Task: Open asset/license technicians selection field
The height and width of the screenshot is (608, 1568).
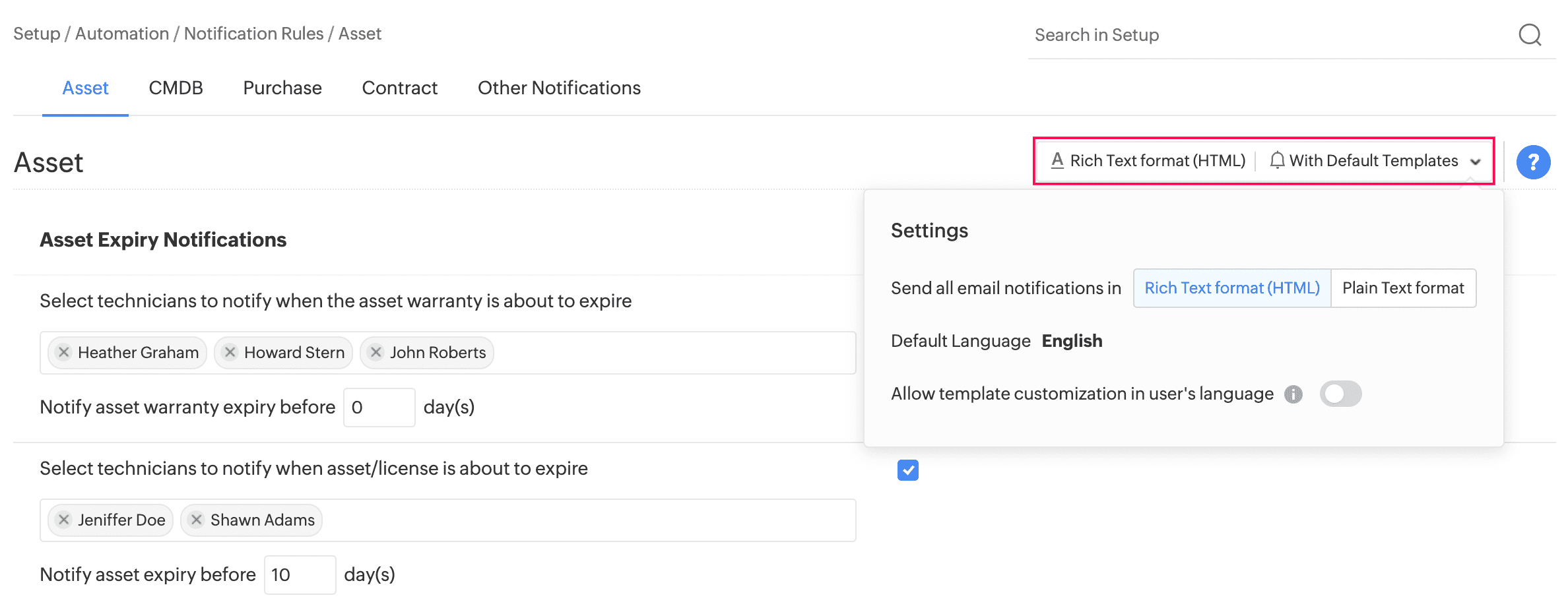Action: tap(587, 520)
